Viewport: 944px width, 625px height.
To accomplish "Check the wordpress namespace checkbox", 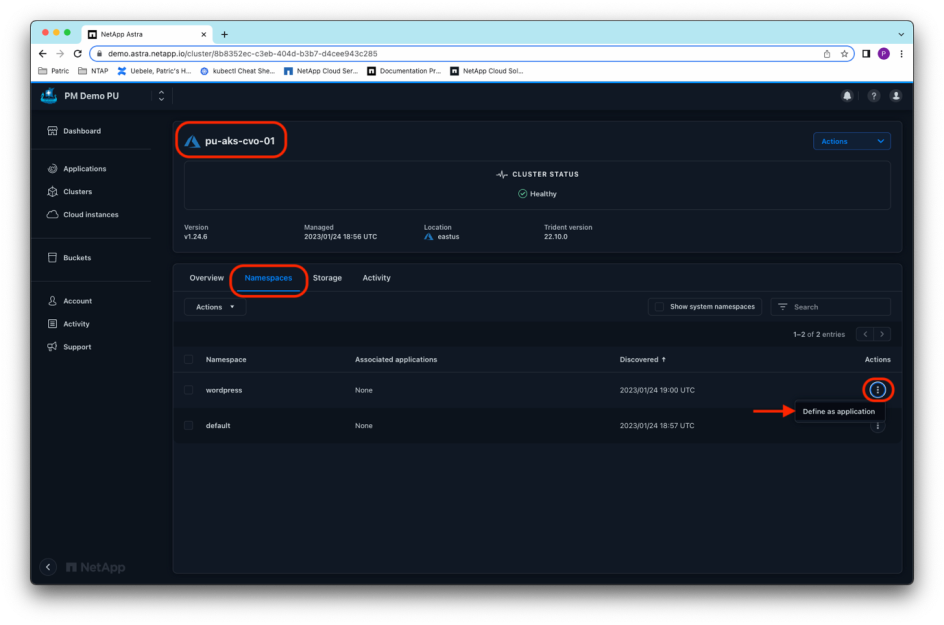I will coord(188,390).
